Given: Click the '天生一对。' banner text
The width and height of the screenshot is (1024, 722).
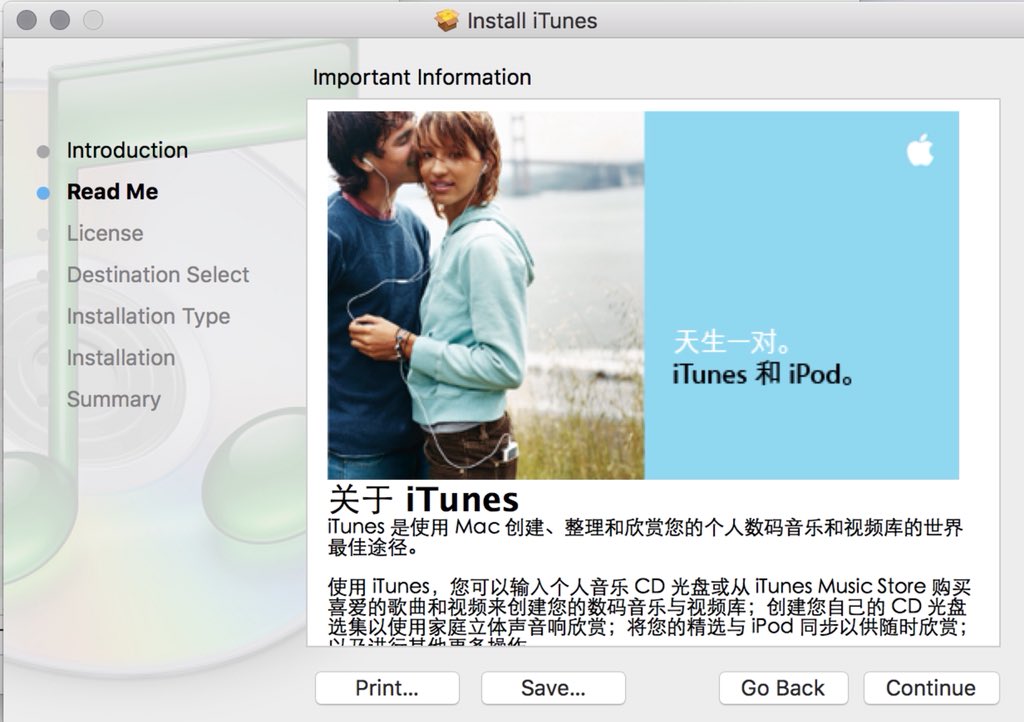Looking at the screenshot, I should [x=732, y=341].
